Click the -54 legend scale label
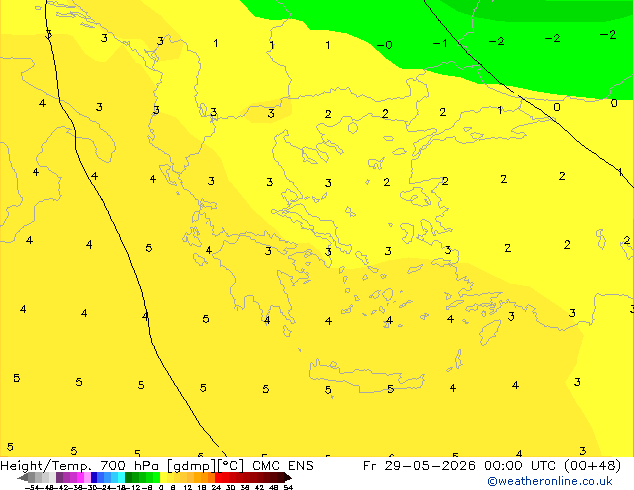 click(32, 487)
